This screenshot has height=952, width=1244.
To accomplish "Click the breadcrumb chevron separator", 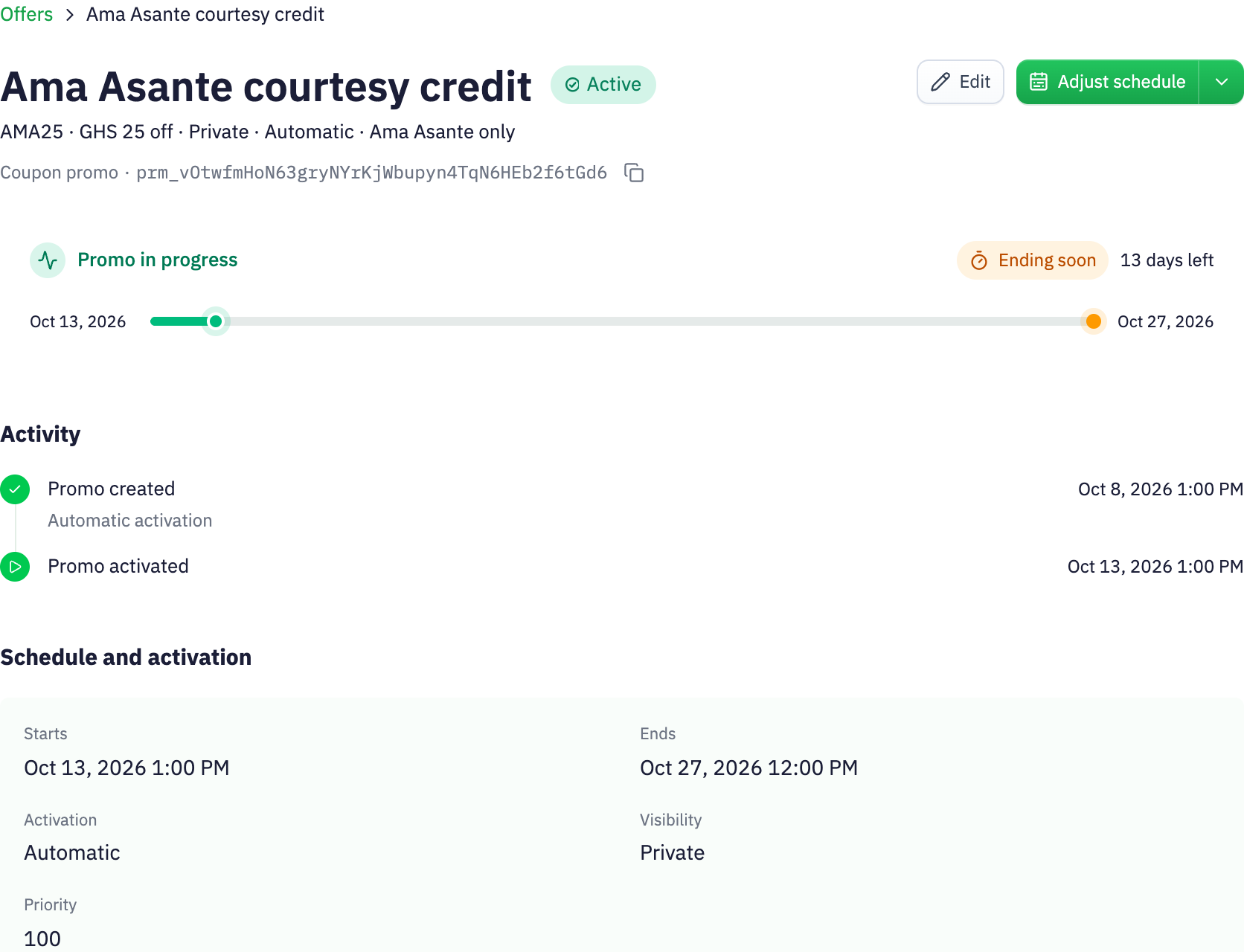I will (x=70, y=15).
